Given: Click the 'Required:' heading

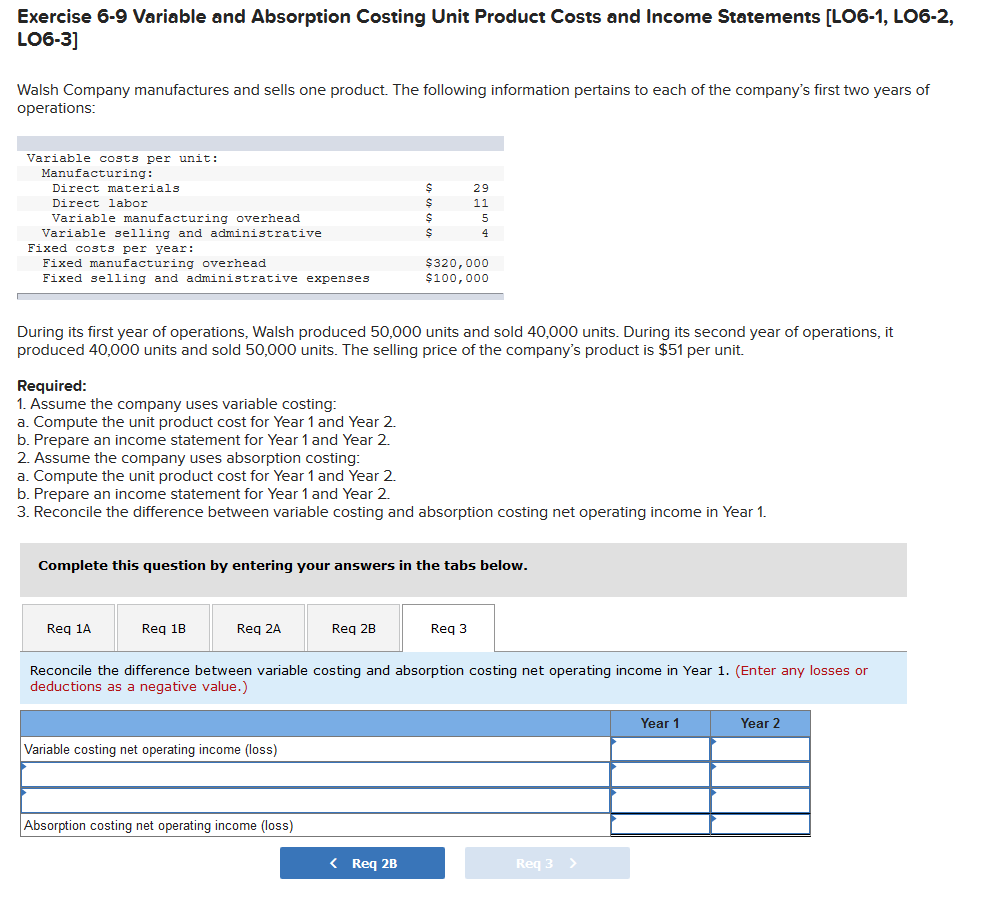Looking at the screenshot, I should (52, 386).
